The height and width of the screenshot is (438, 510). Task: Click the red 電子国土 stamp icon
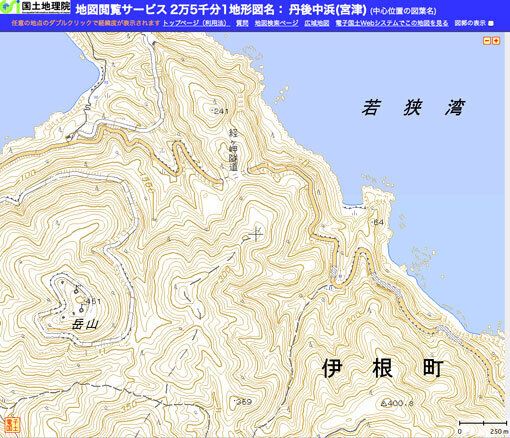tap(12, 425)
